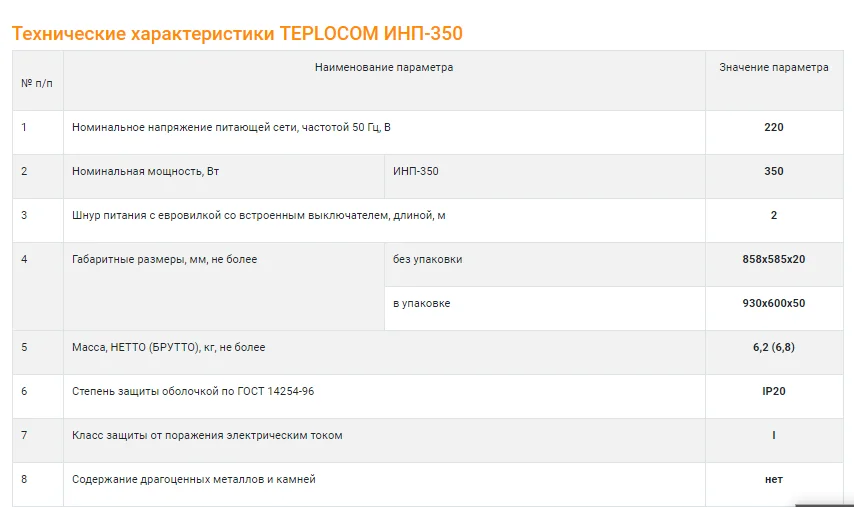Click the "в упаковке" cell
854x507 pixels.
(422, 303)
